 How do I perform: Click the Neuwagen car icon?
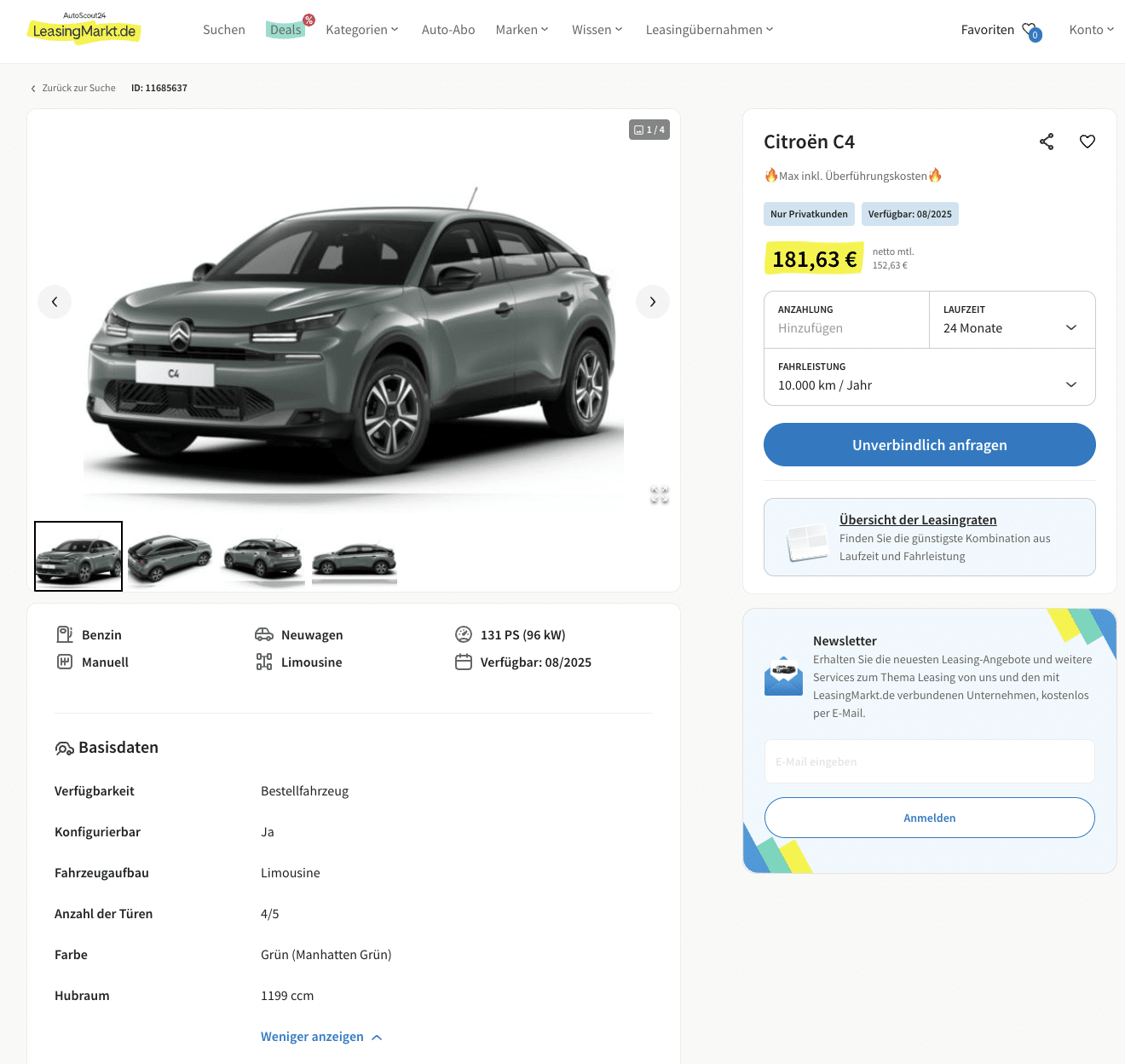[264, 634]
